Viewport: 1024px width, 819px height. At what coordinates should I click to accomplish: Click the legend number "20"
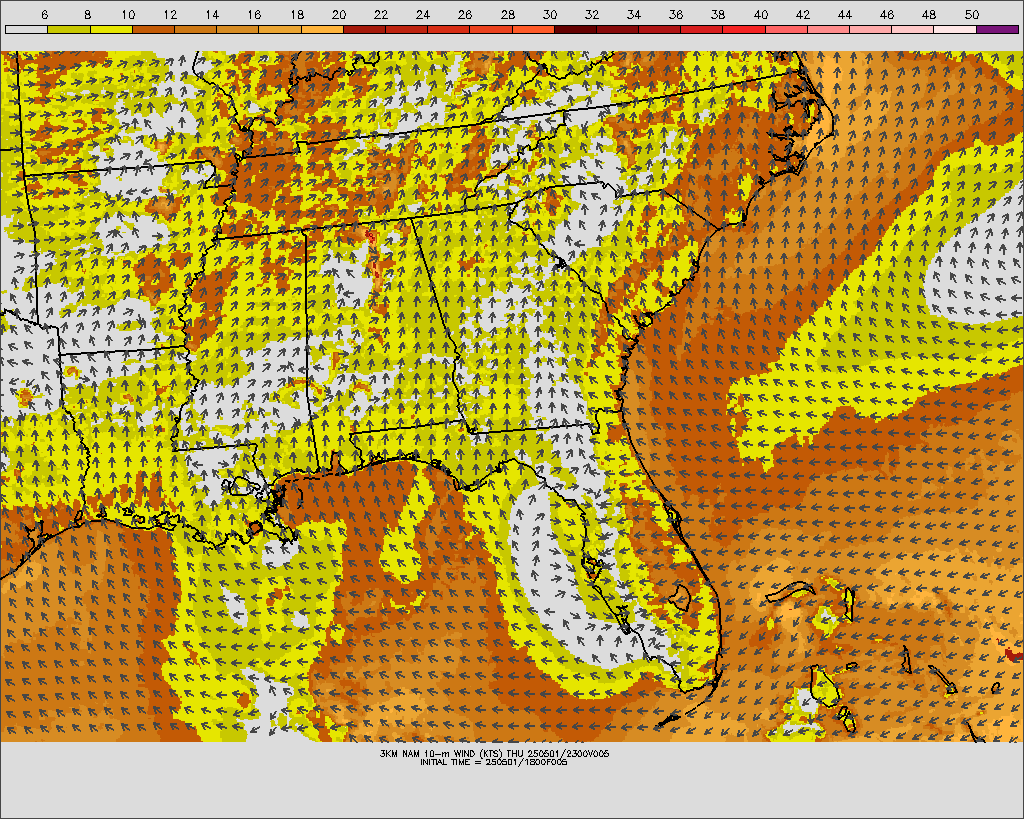339,14
